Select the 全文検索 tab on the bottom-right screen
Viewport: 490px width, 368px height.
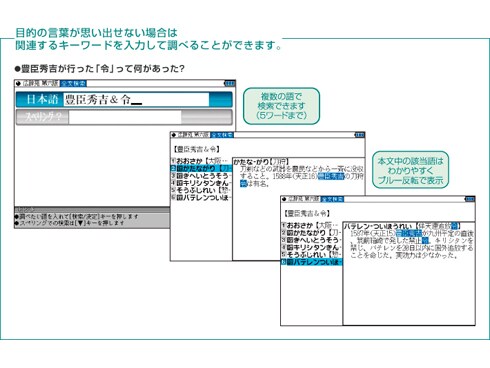point(332,199)
